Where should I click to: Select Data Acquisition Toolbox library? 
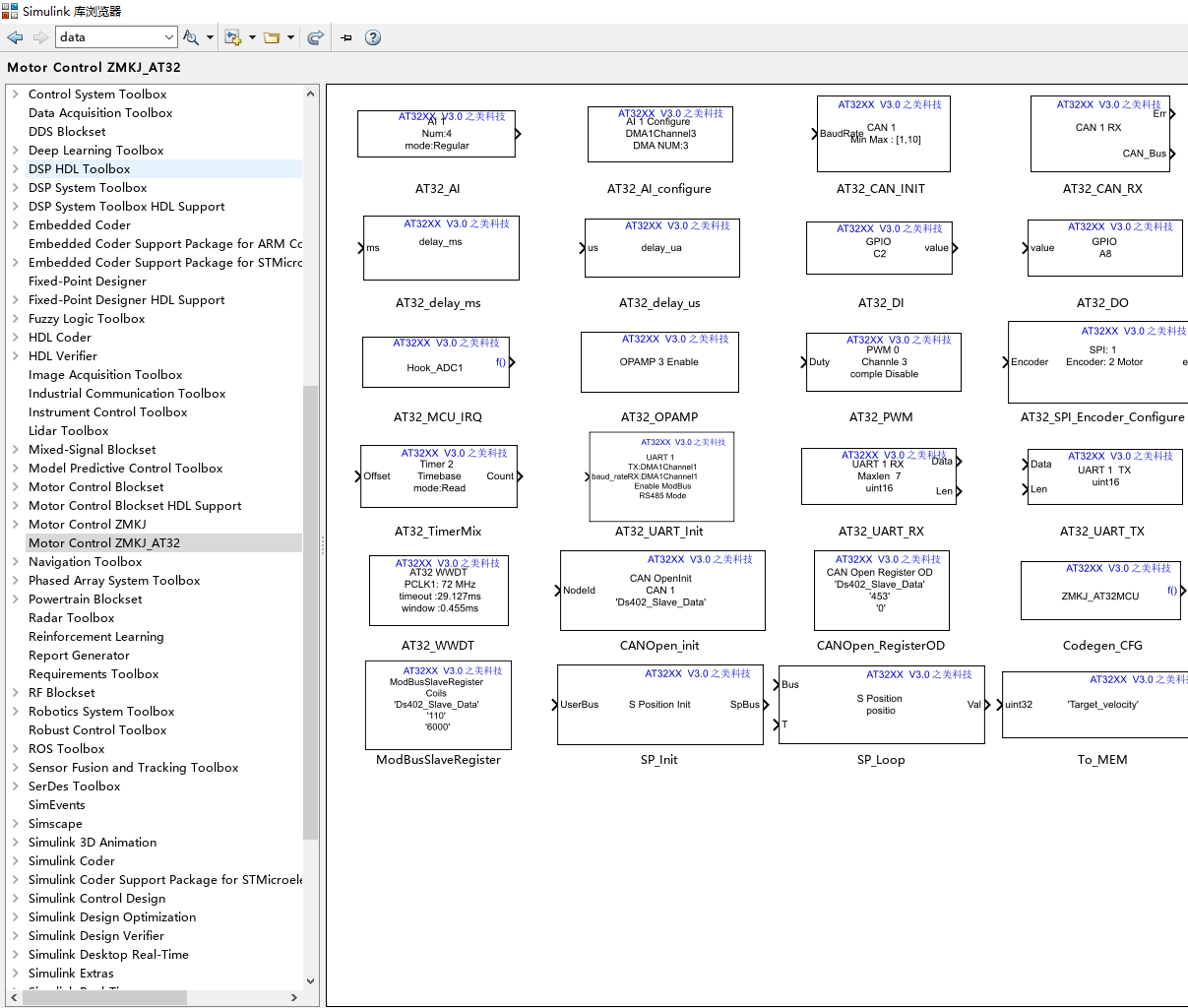pyautogui.click(x=100, y=113)
